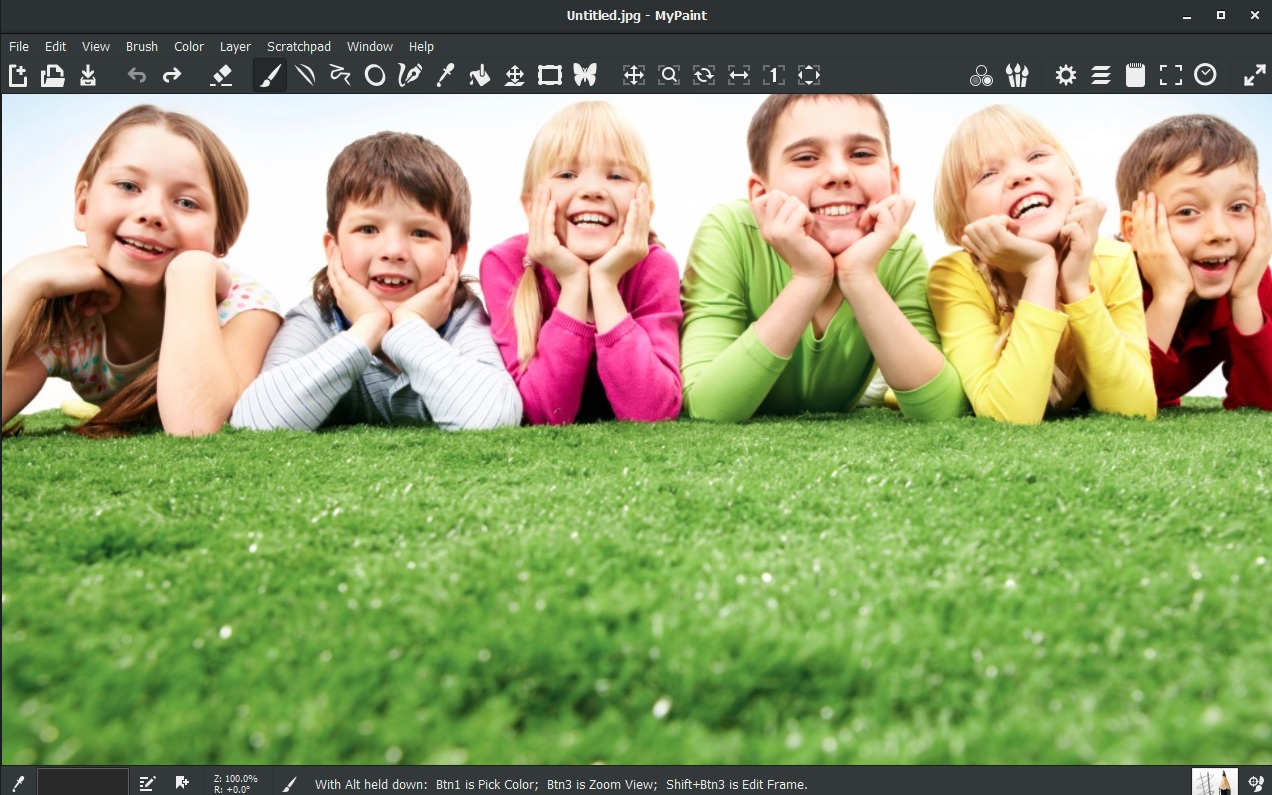Open the Brush menu
1272x795 pixels.
(141, 46)
